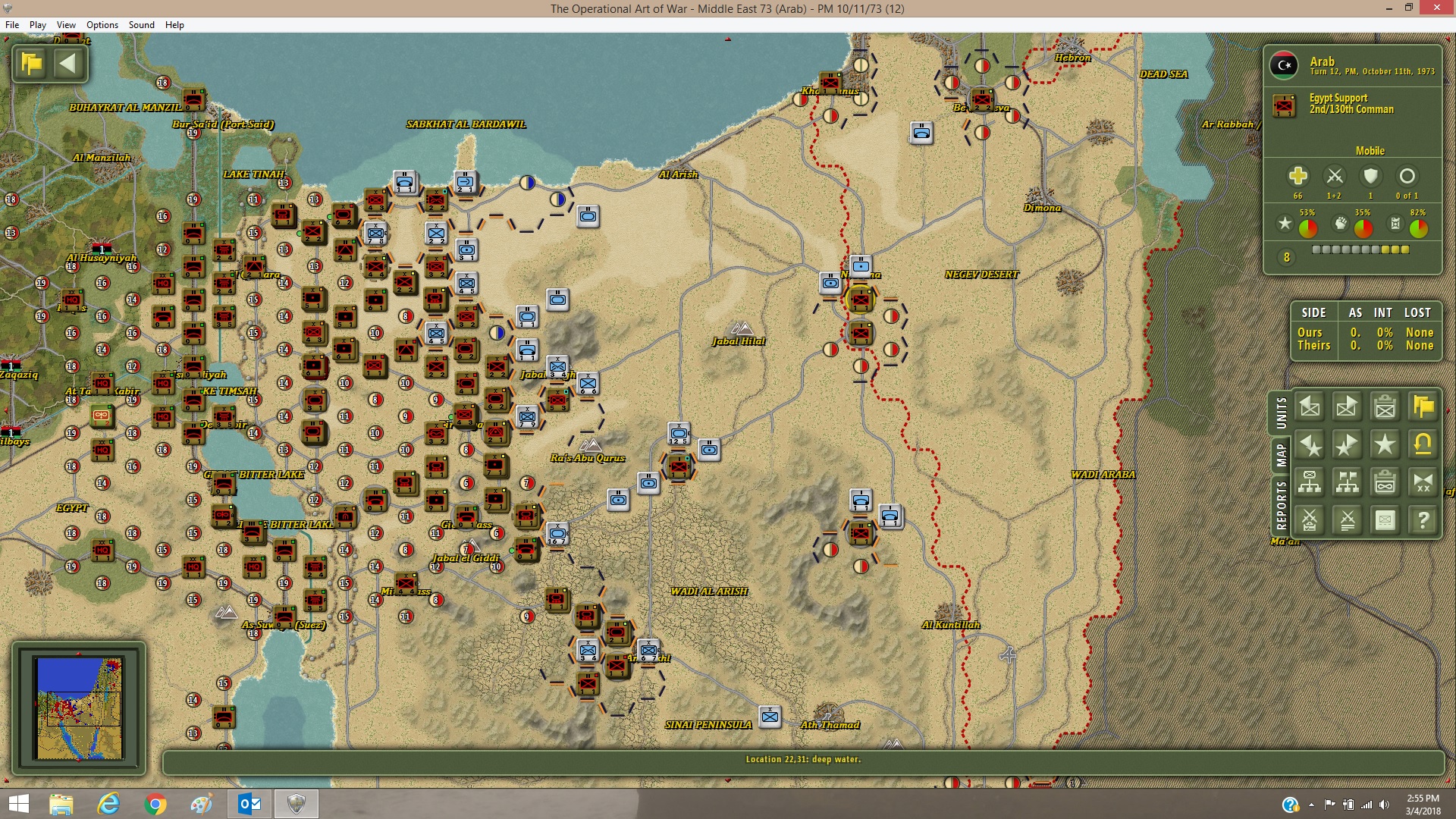Open the View menu

pyautogui.click(x=66, y=25)
